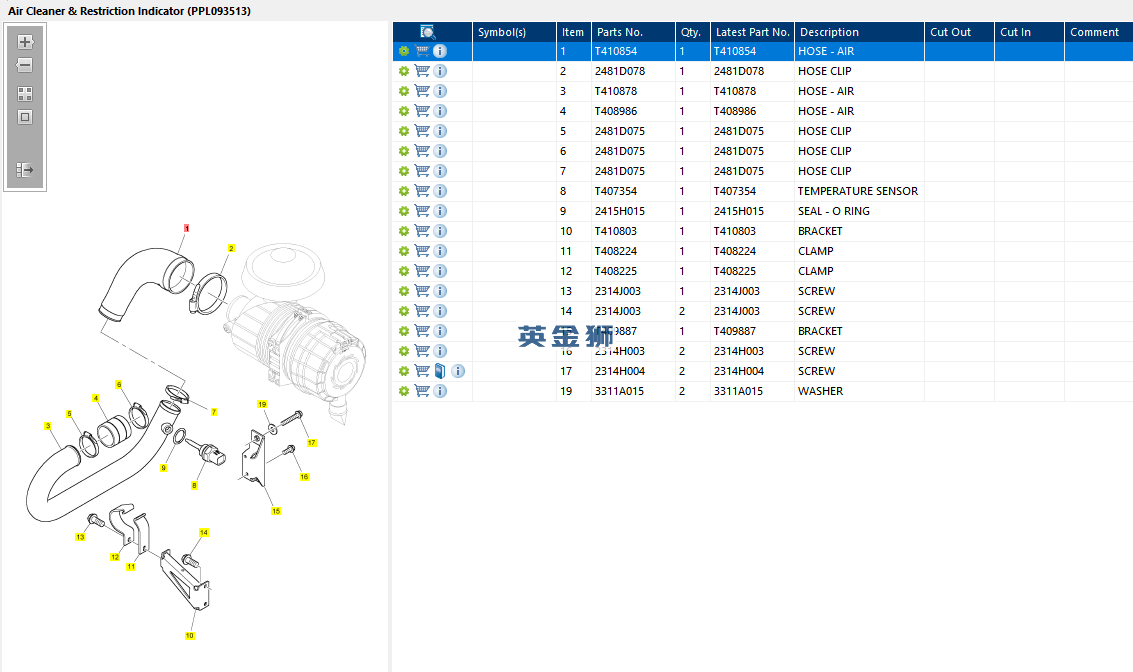Click callout 8 sensor label on diagram
Image resolution: width=1133 pixels, height=672 pixels.
194,486
